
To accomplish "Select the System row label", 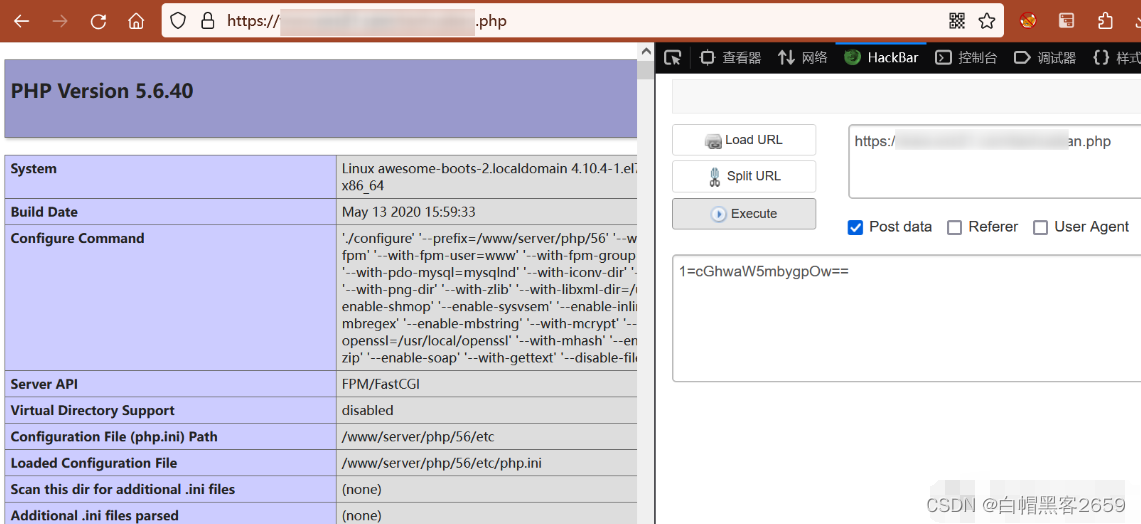I will tap(33, 169).
